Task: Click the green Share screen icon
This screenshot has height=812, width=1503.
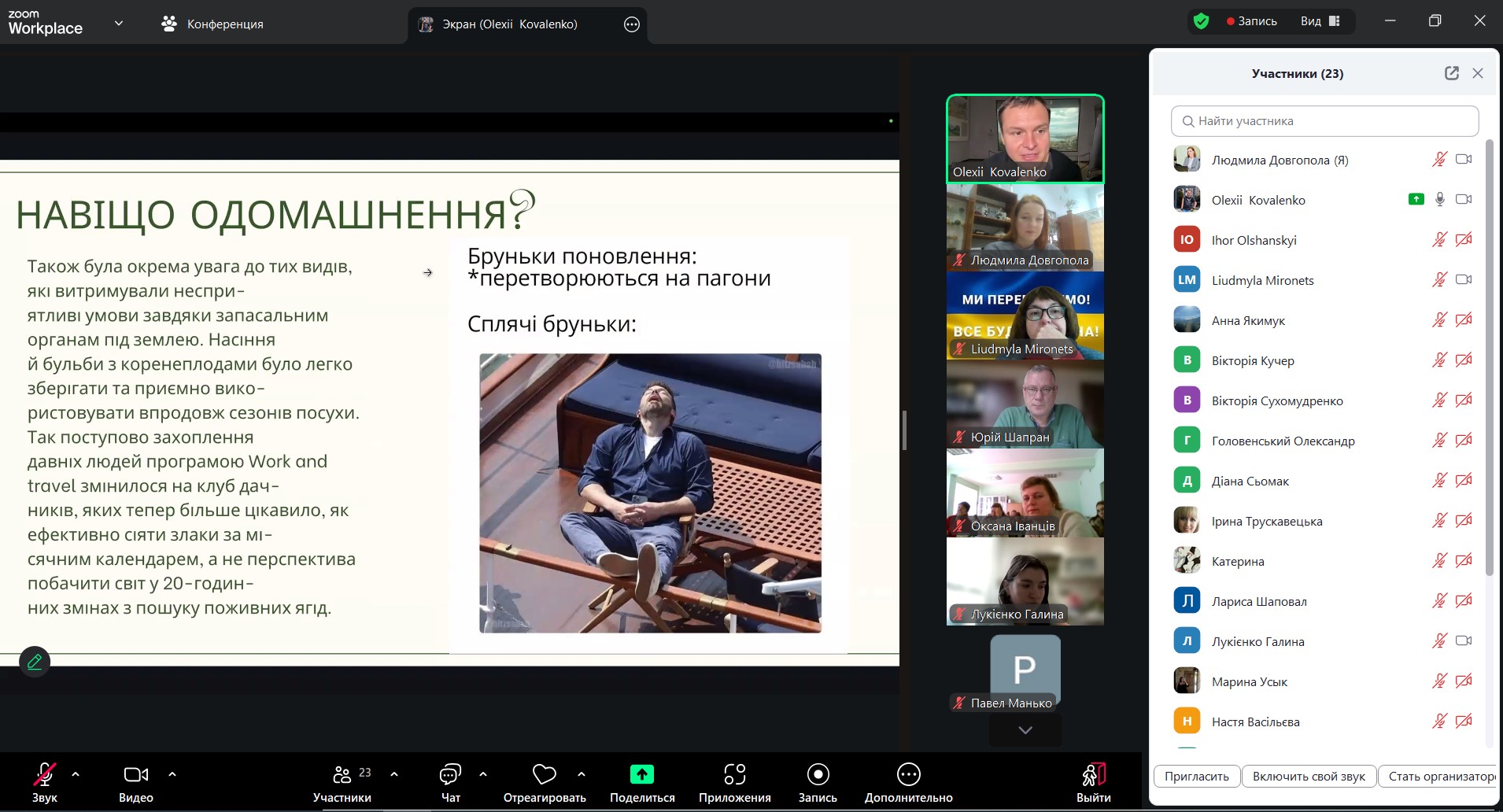Action: pyautogui.click(x=641, y=775)
